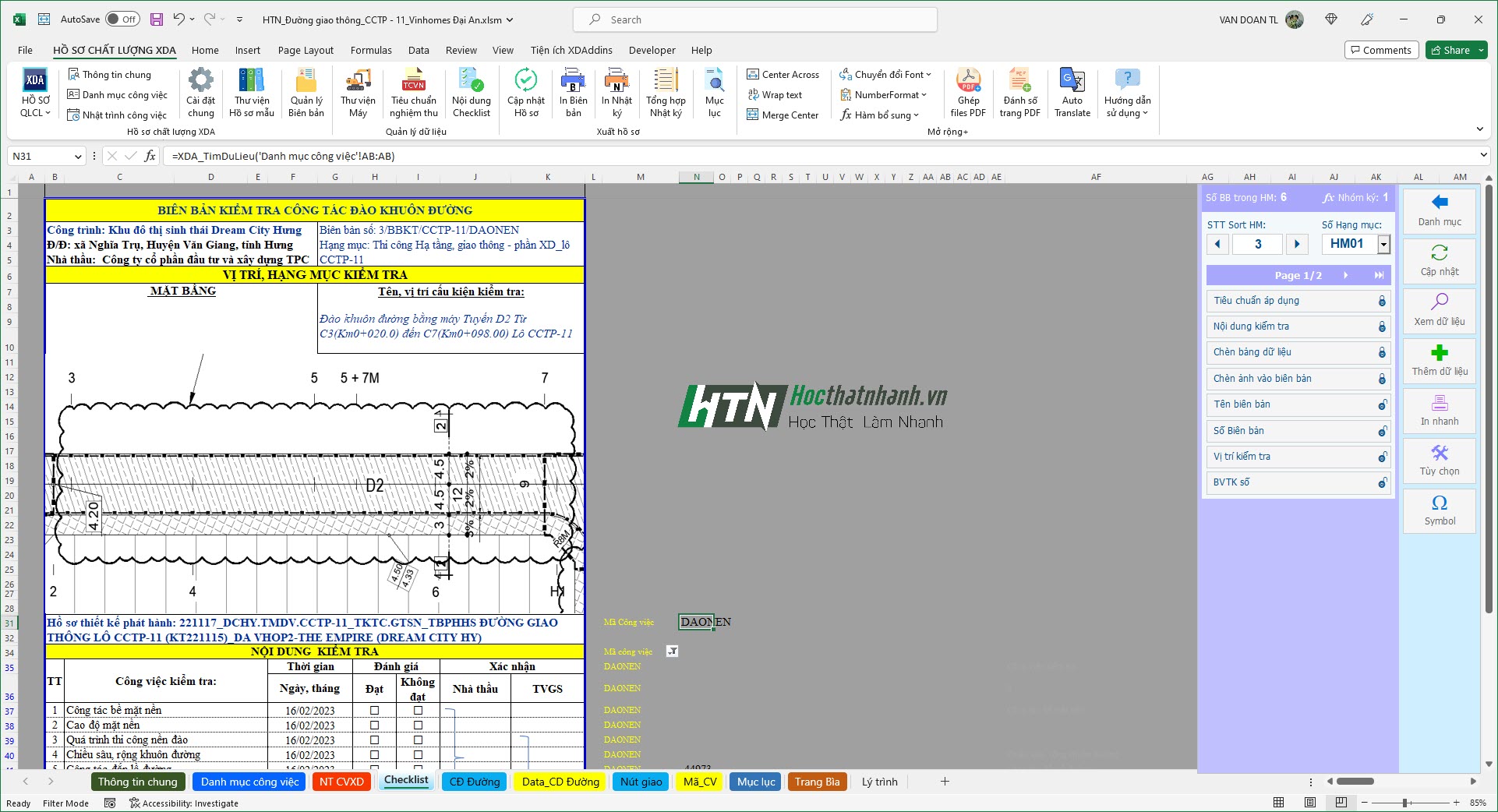Open the Số Hạng mục HM01 dropdown
Image resolution: width=1498 pixels, height=812 pixels.
pyautogui.click(x=1385, y=244)
